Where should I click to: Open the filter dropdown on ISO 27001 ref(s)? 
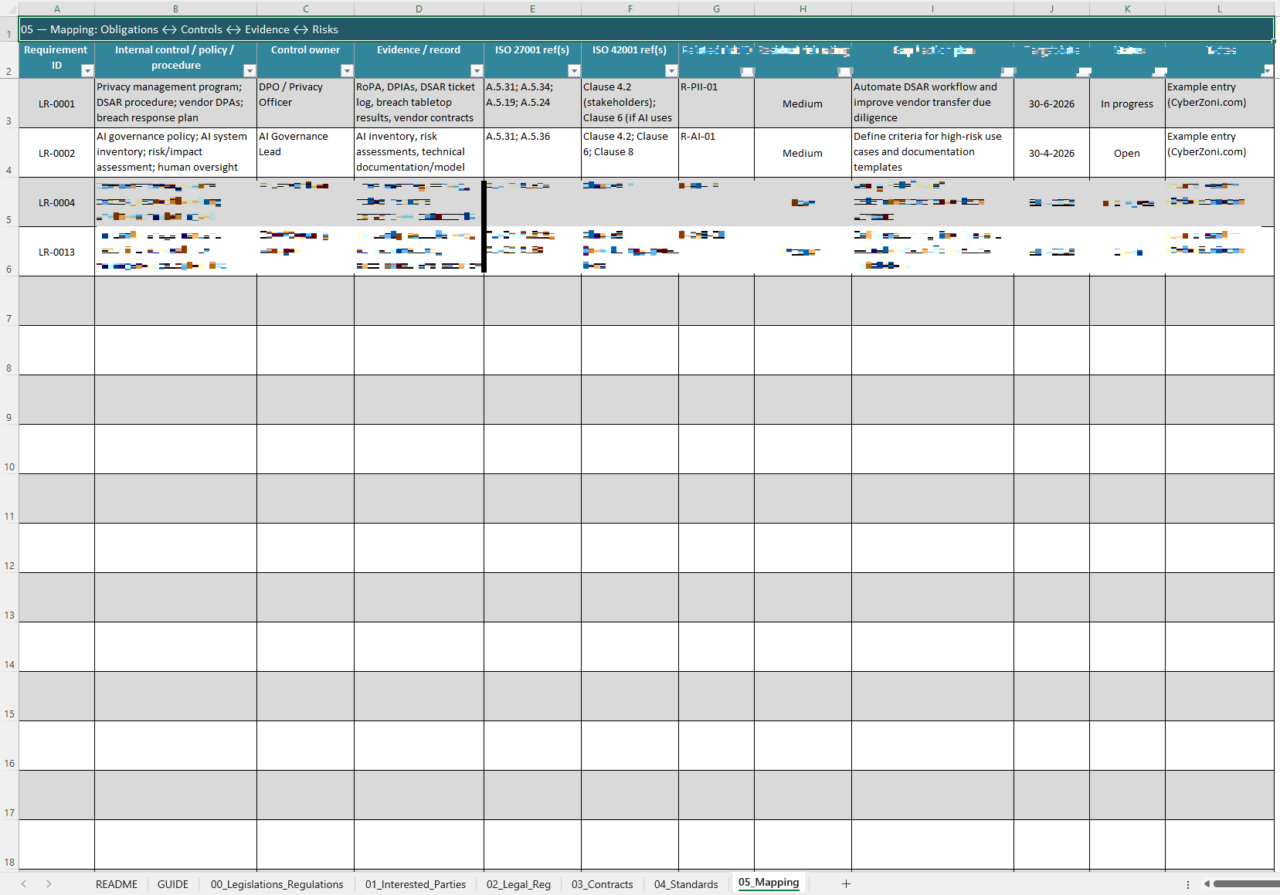coord(573,71)
